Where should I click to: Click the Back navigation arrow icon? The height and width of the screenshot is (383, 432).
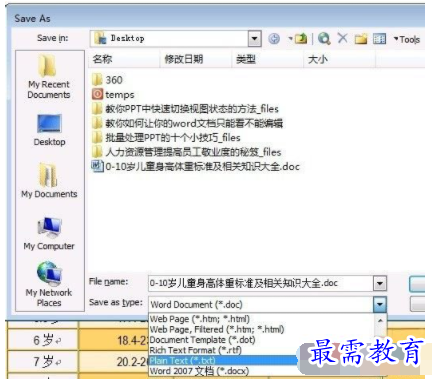click(x=274, y=39)
